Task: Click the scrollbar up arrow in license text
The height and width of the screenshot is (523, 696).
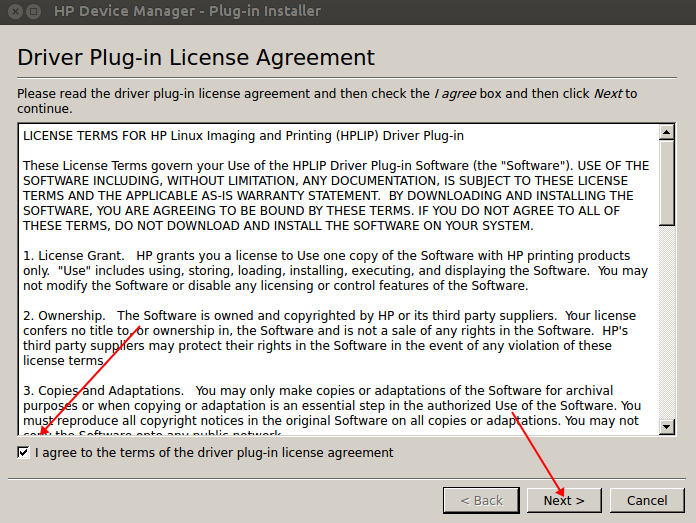Action: click(x=667, y=132)
